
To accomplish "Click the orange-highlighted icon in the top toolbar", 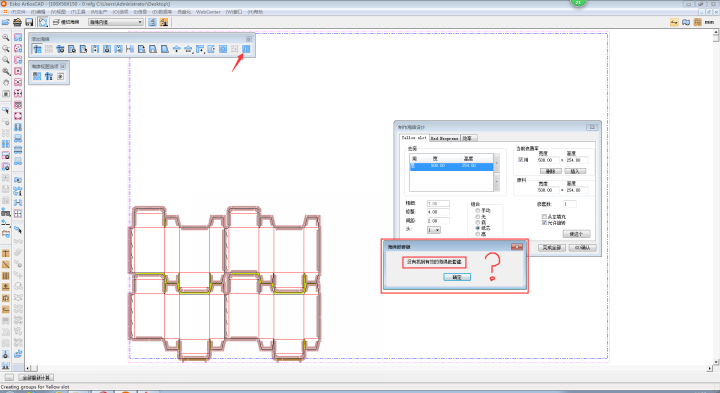I will coord(164,22).
